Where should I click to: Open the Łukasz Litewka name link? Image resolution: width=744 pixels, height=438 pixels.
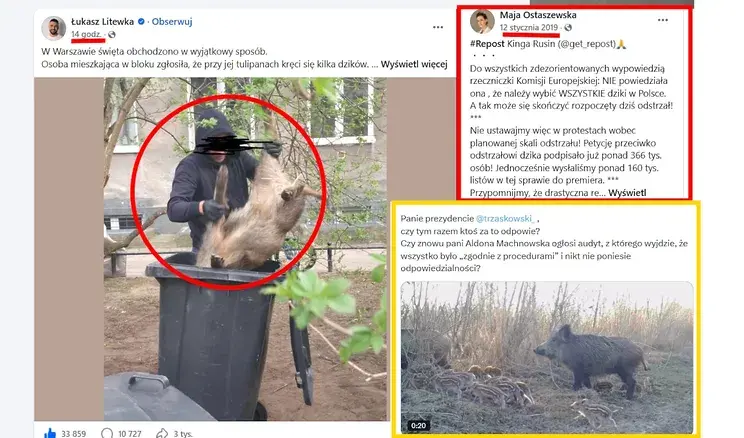pos(102,21)
